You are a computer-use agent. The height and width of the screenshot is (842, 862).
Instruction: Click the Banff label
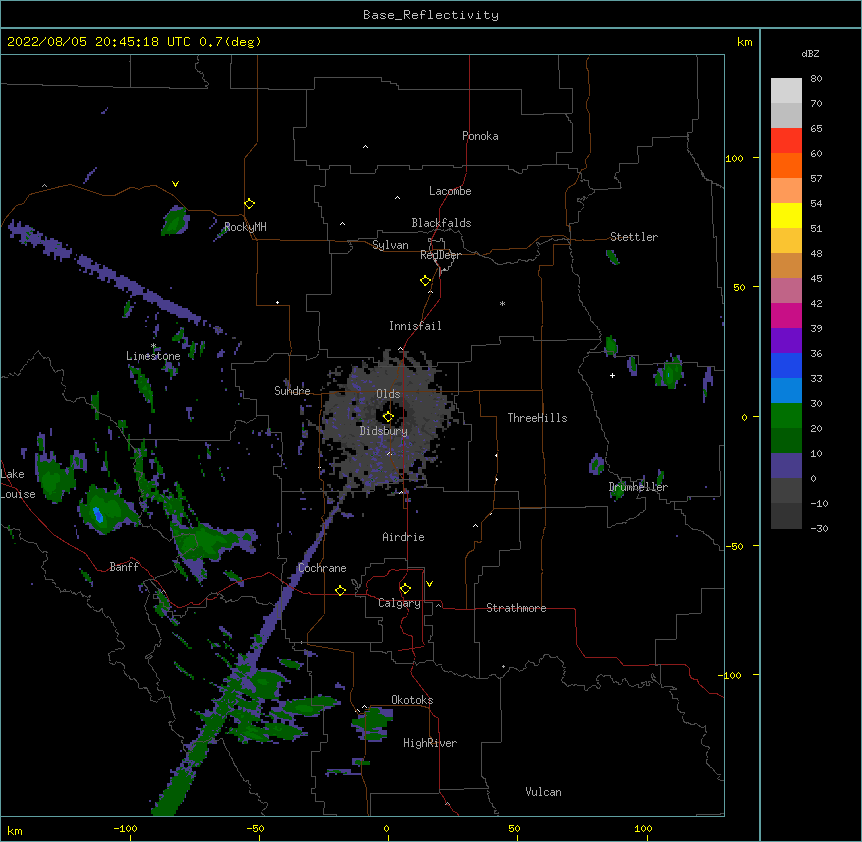124,567
